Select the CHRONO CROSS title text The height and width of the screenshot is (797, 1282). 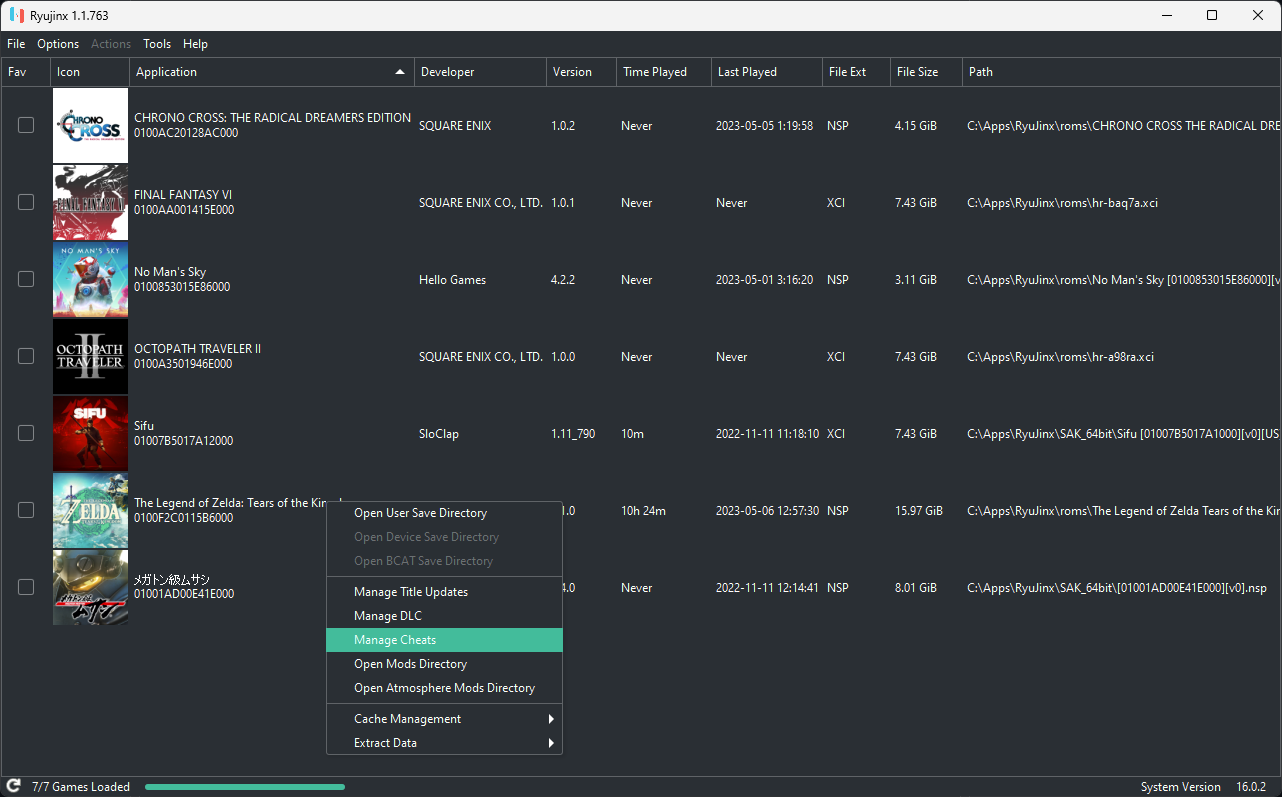pos(272,118)
